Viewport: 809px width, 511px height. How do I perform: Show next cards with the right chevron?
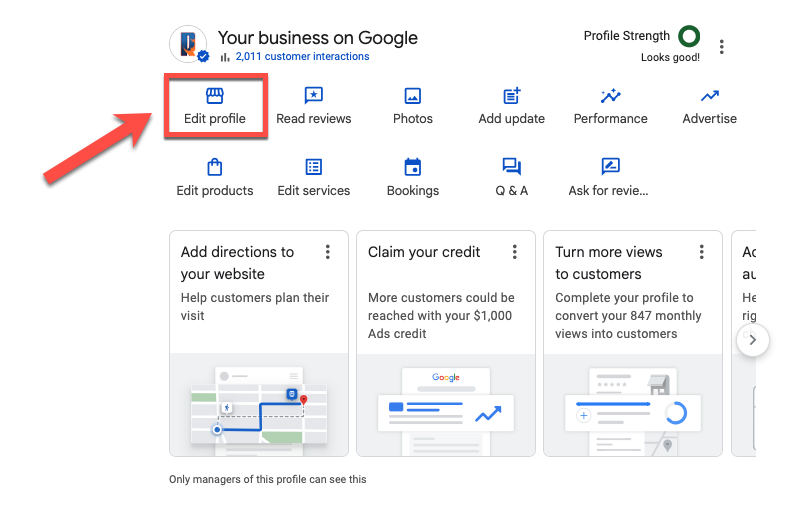pos(753,340)
